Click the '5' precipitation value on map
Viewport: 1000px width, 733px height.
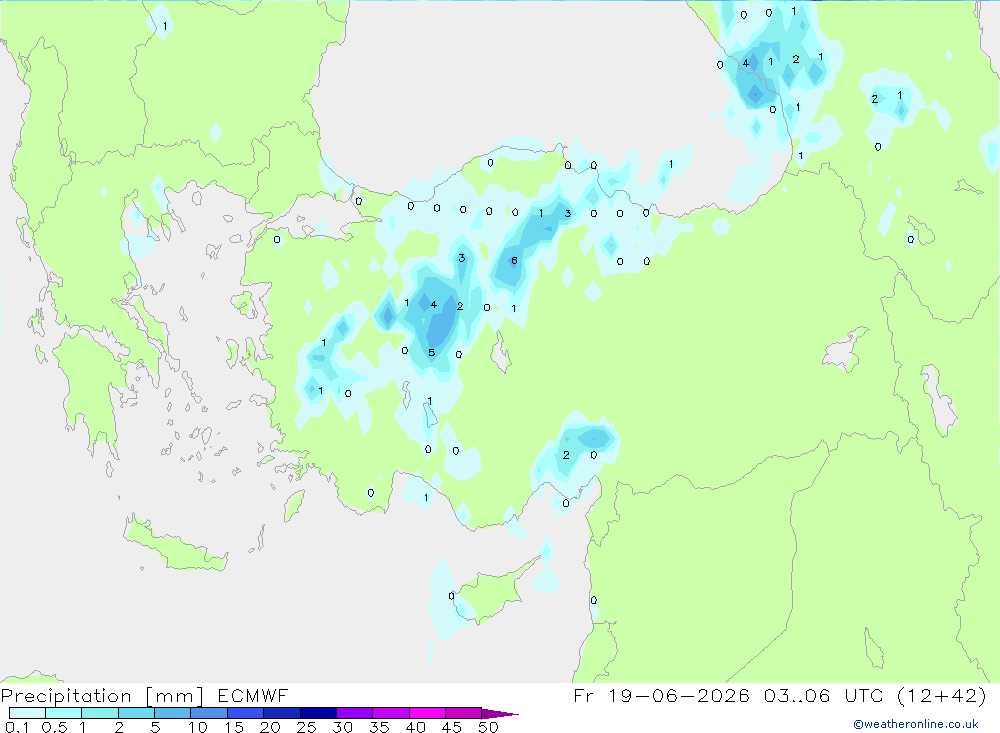pos(432,353)
